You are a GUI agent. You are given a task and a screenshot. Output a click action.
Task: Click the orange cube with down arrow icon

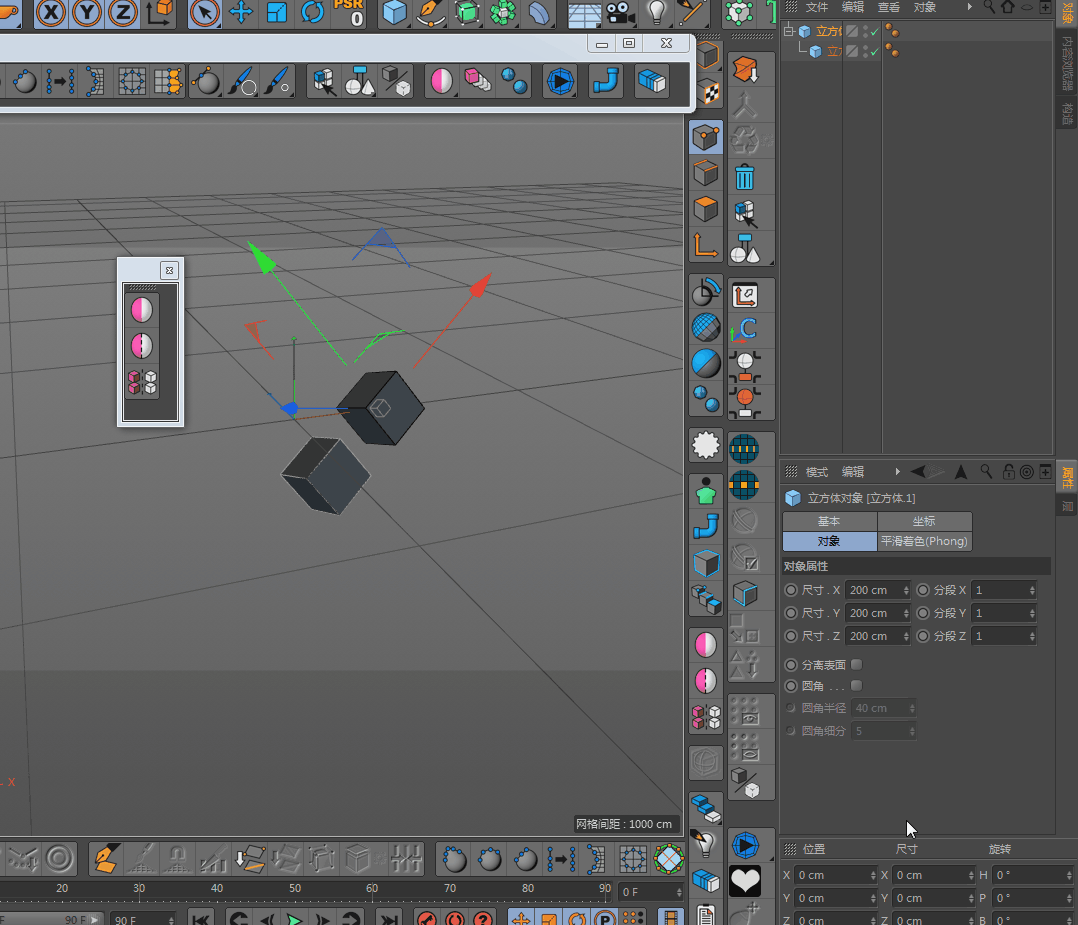tap(745, 70)
